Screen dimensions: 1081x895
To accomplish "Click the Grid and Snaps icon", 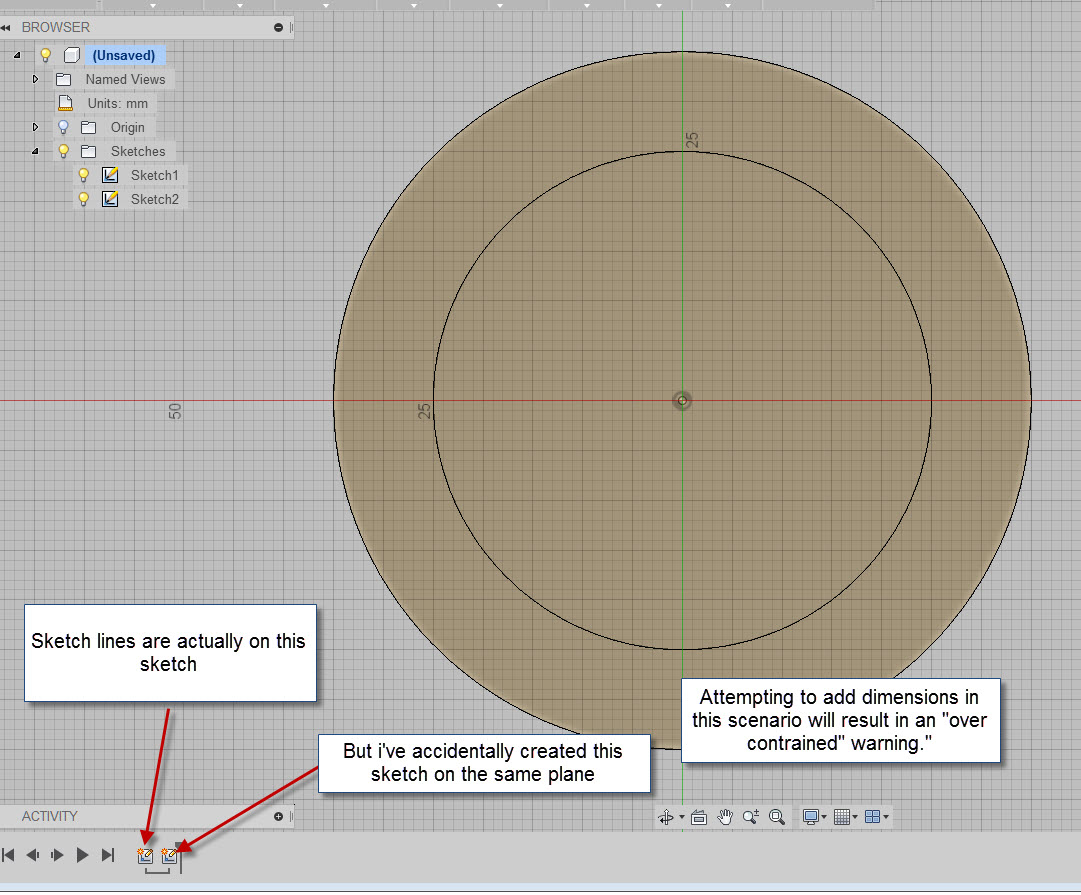I will coord(842,817).
